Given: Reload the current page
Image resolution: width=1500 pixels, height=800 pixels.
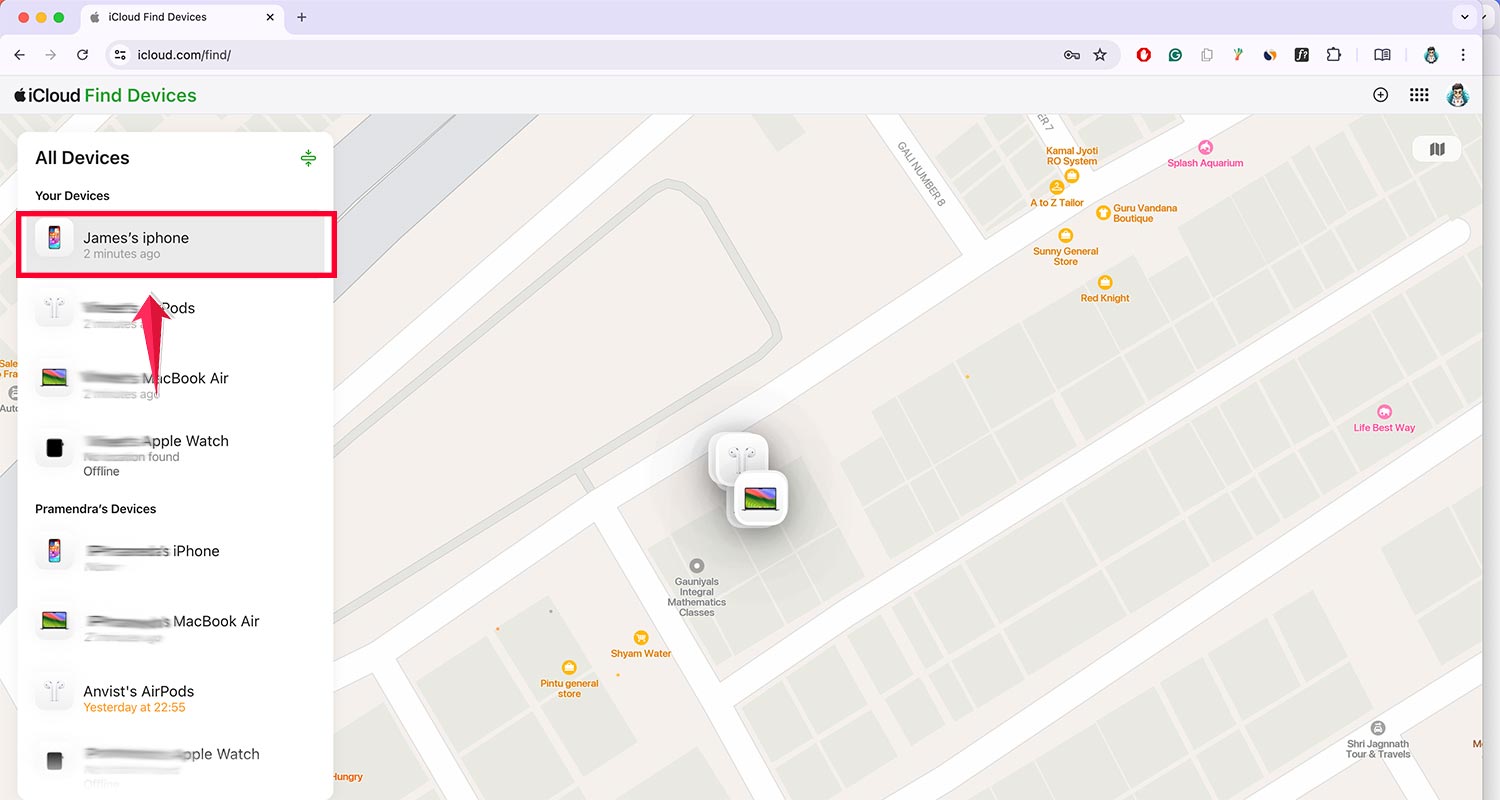Looking at the screenshot, I should (x=82, y=55).
